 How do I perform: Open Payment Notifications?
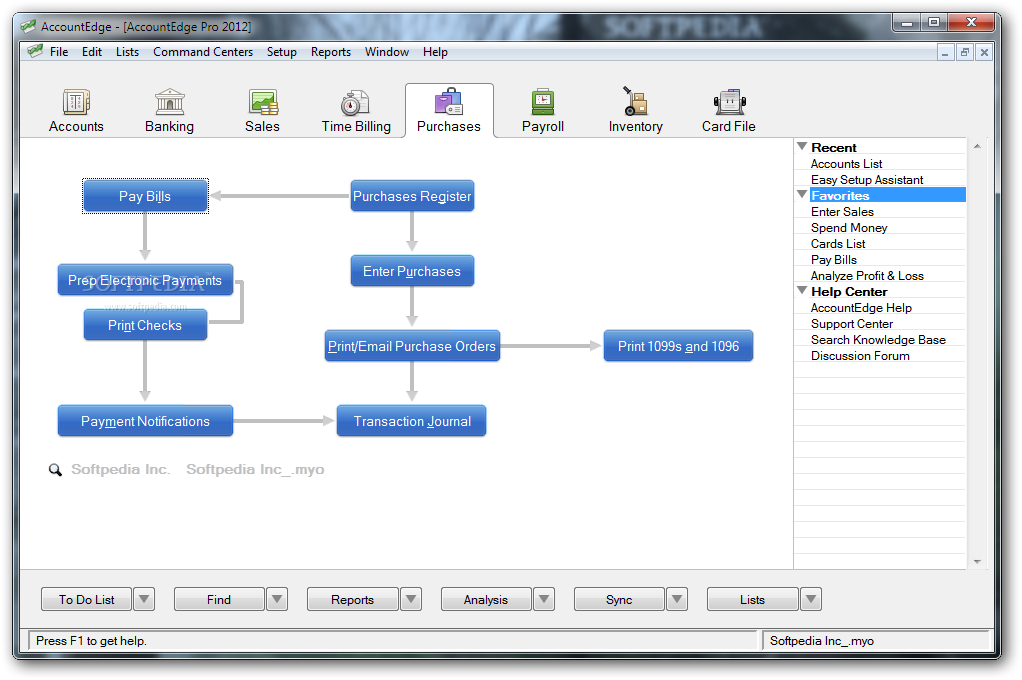tap(145, 421)
